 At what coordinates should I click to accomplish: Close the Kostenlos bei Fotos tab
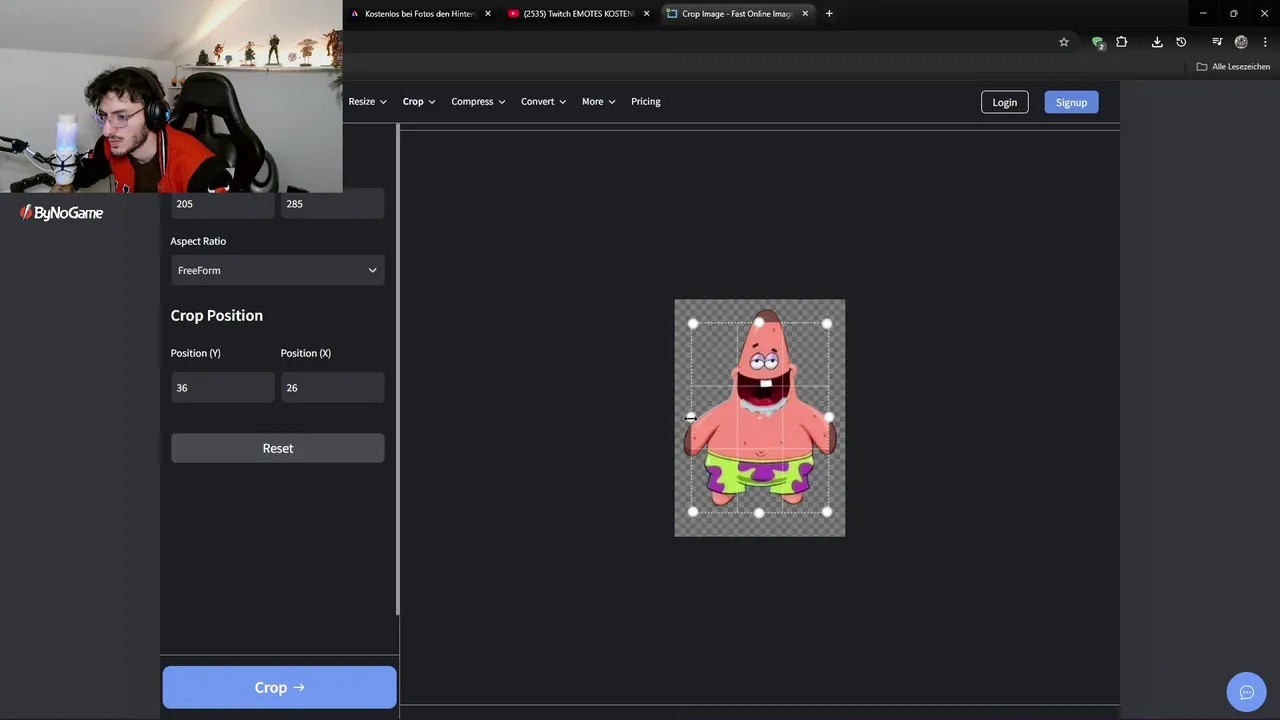coord(487,14)
